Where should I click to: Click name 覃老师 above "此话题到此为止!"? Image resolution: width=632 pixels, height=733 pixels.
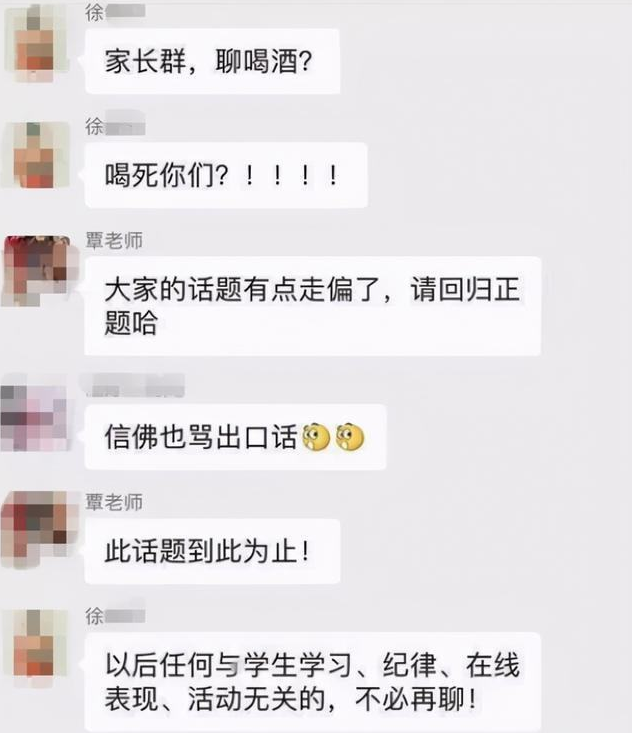tap(114, 503)
